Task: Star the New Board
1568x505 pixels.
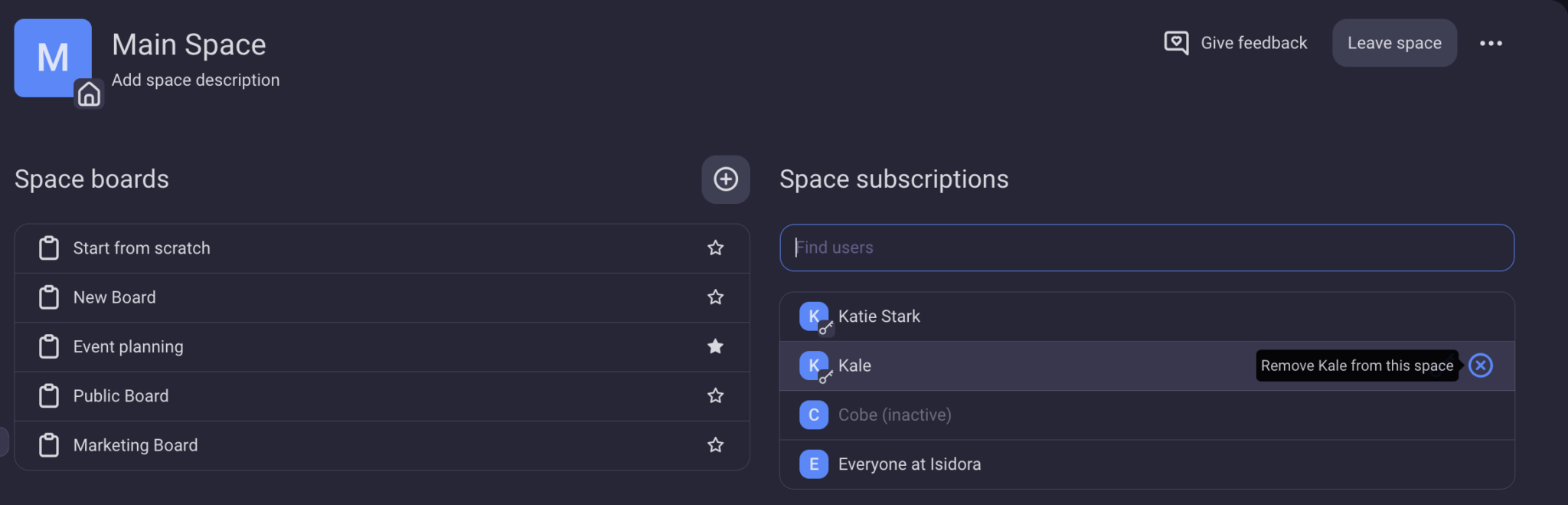Action: point(715,297)
